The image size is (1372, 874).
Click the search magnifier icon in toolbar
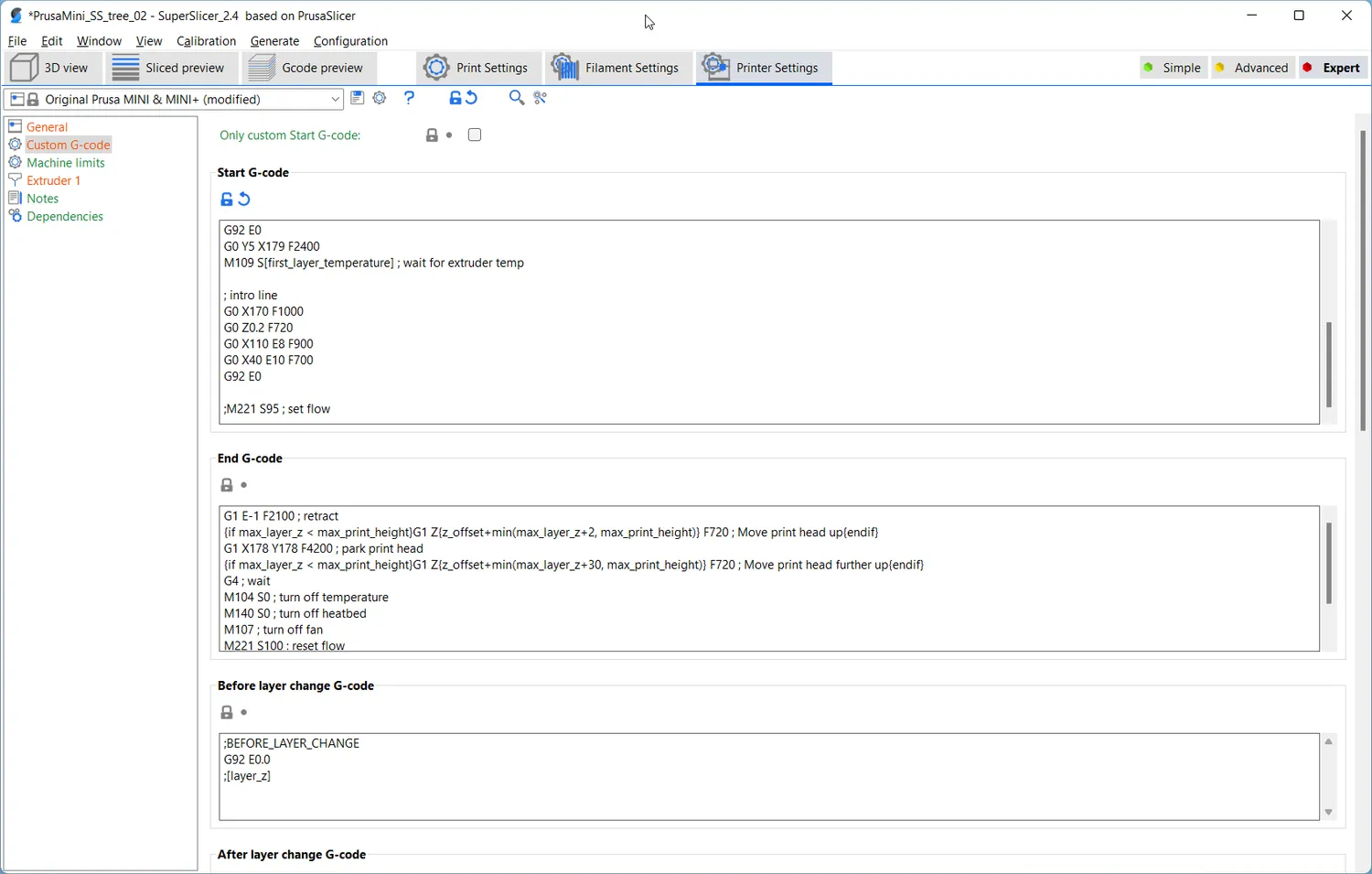coord(517,98)
